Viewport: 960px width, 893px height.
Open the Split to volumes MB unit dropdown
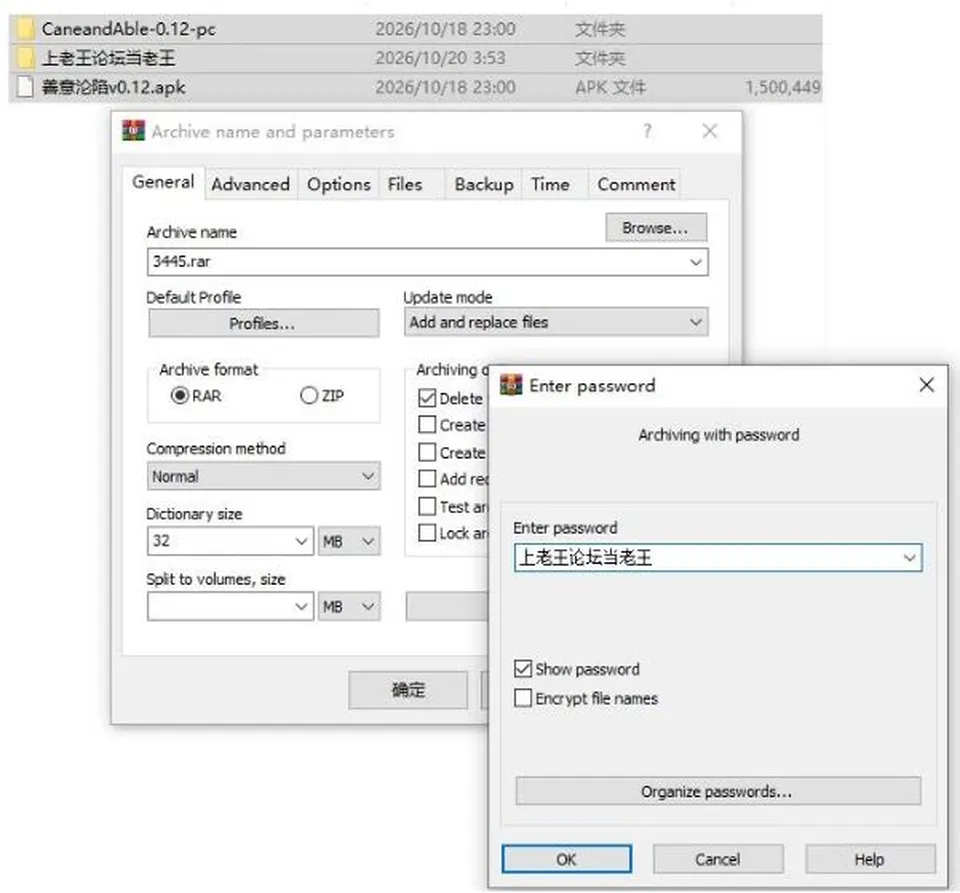point(349,607)
